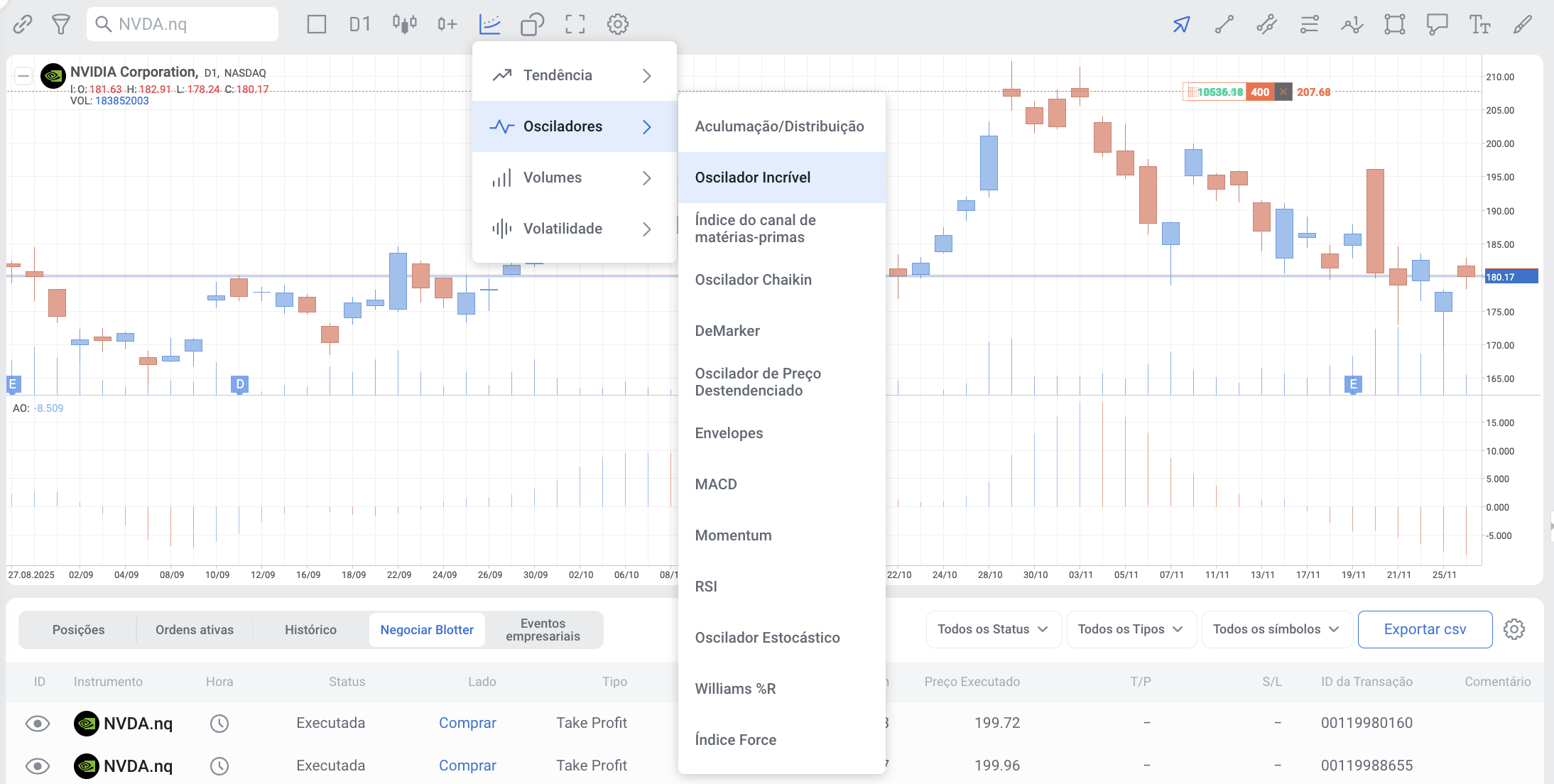The height and width of the screenshot is (784, 1554).
Task: Toggle visibility eye for order 00119988655
Action: [38, 766]
